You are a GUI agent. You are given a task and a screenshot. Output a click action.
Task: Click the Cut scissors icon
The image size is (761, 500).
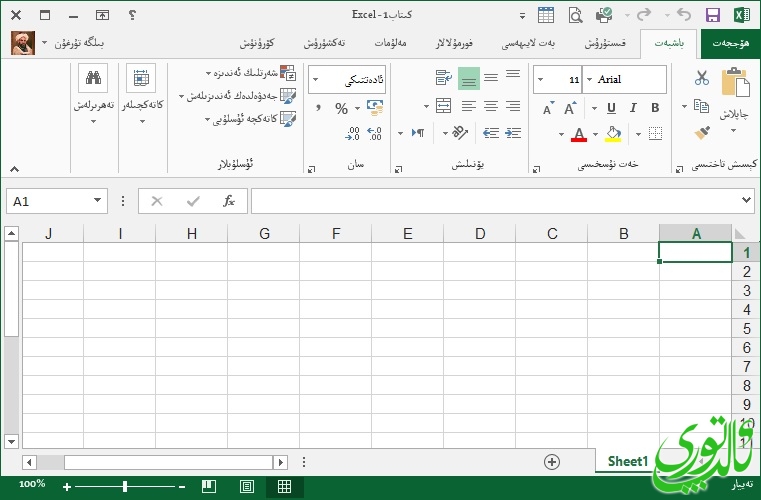(701, 77)
